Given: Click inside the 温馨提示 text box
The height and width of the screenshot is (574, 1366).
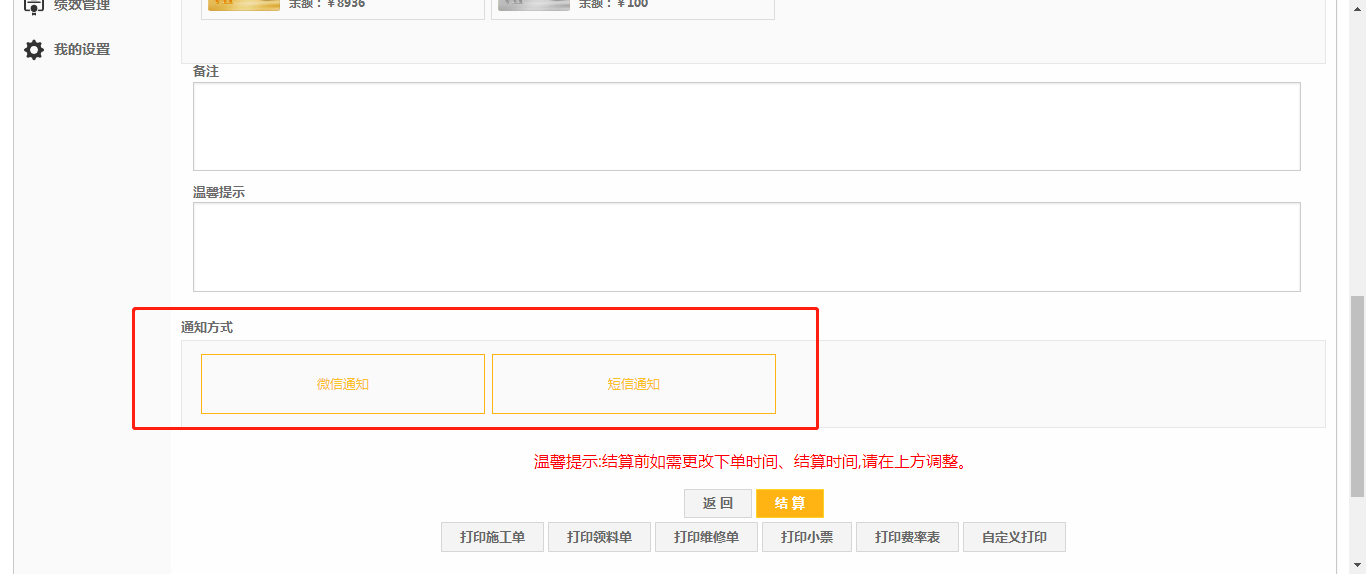Looking at the screenshot, I should coord(746,247).
